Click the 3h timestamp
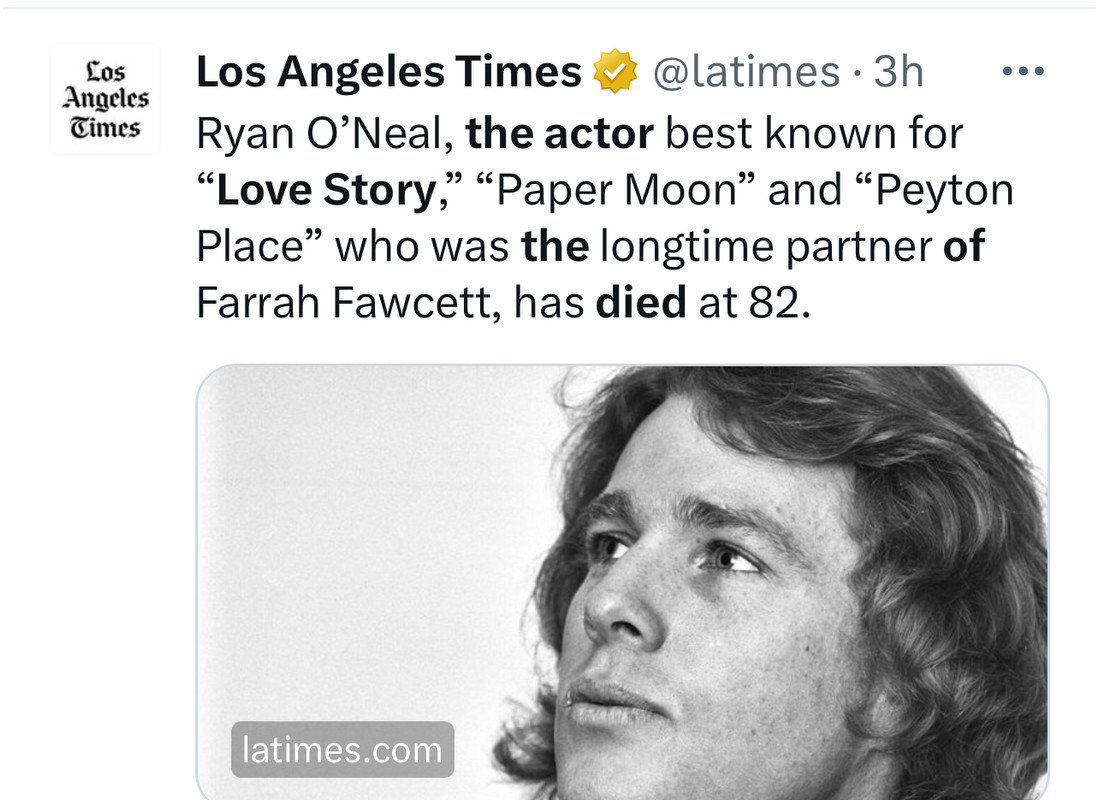 (898, 72)
